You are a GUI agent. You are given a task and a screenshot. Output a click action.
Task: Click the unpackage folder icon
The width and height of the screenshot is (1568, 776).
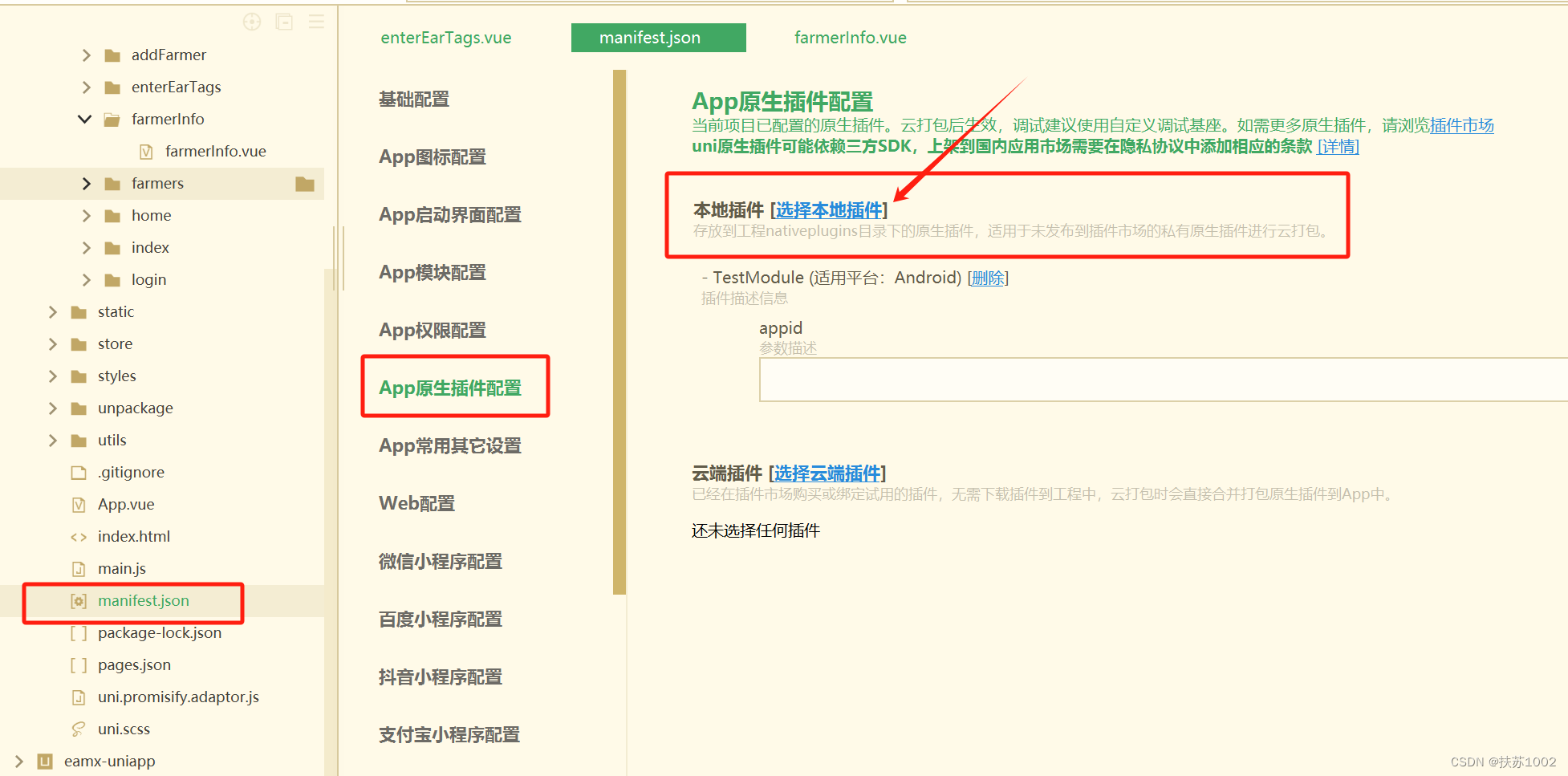[x=79, y=408]
